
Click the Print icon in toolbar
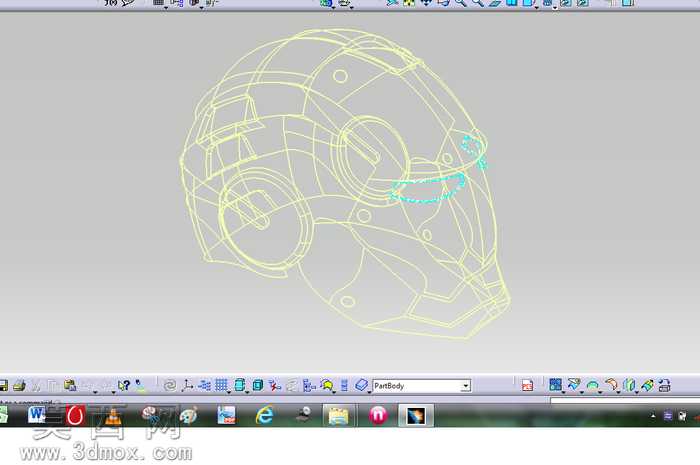coord(19,385)
